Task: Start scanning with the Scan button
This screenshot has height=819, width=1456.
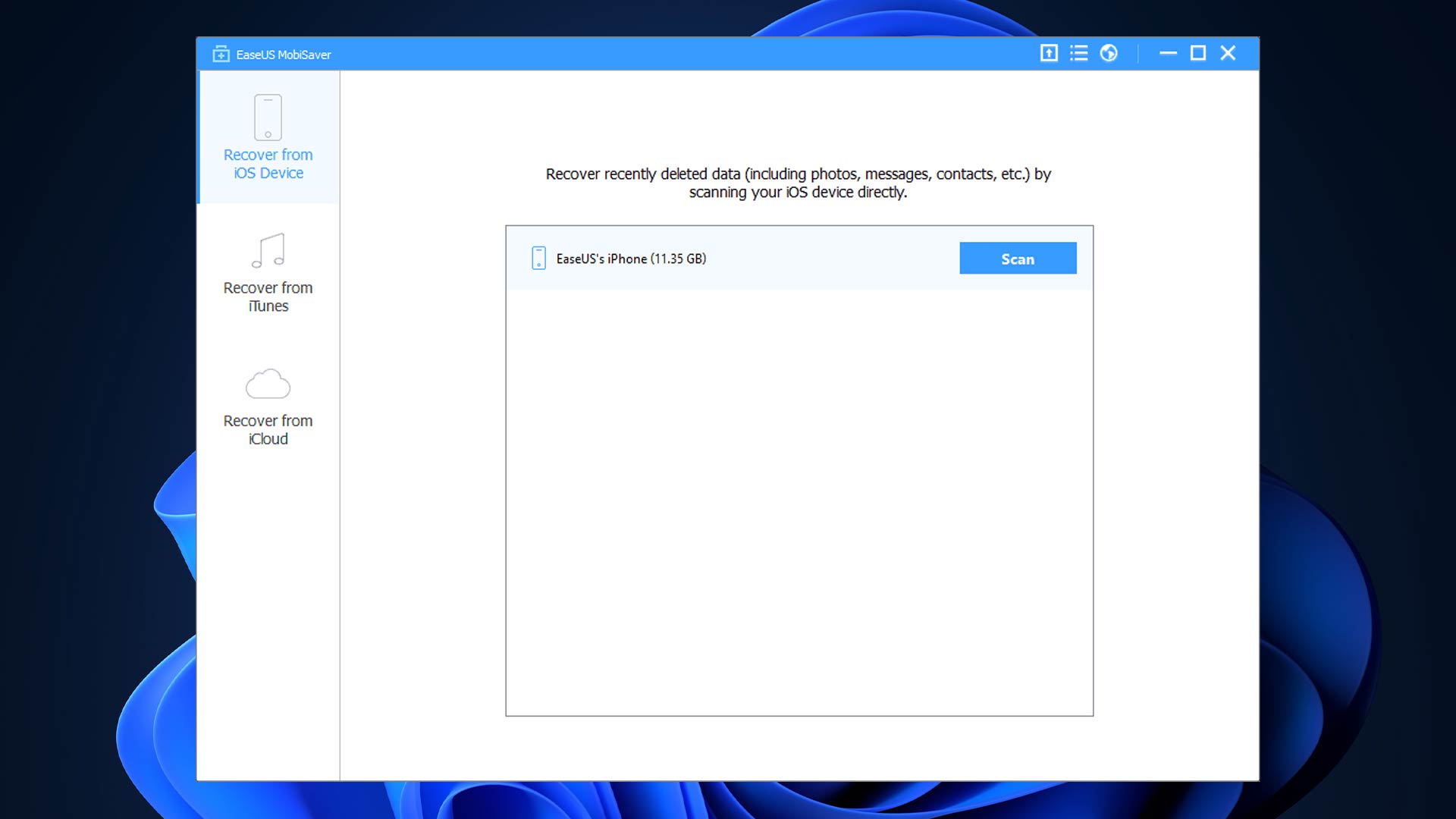Action: 1018,259
